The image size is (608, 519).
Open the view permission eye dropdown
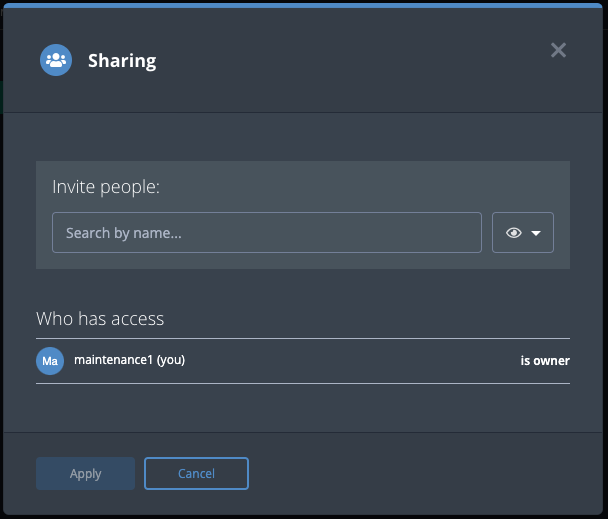523,232
